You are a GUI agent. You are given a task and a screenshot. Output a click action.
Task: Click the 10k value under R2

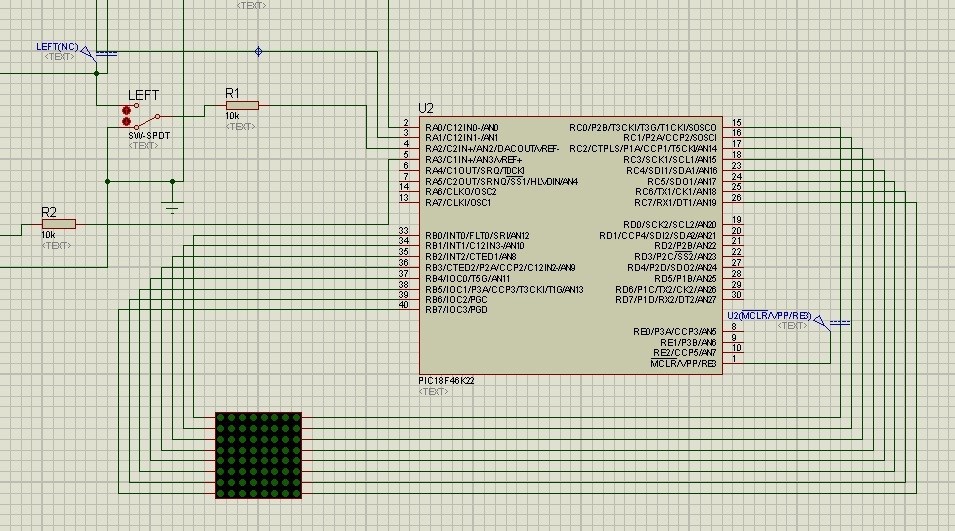pos(49,234)
